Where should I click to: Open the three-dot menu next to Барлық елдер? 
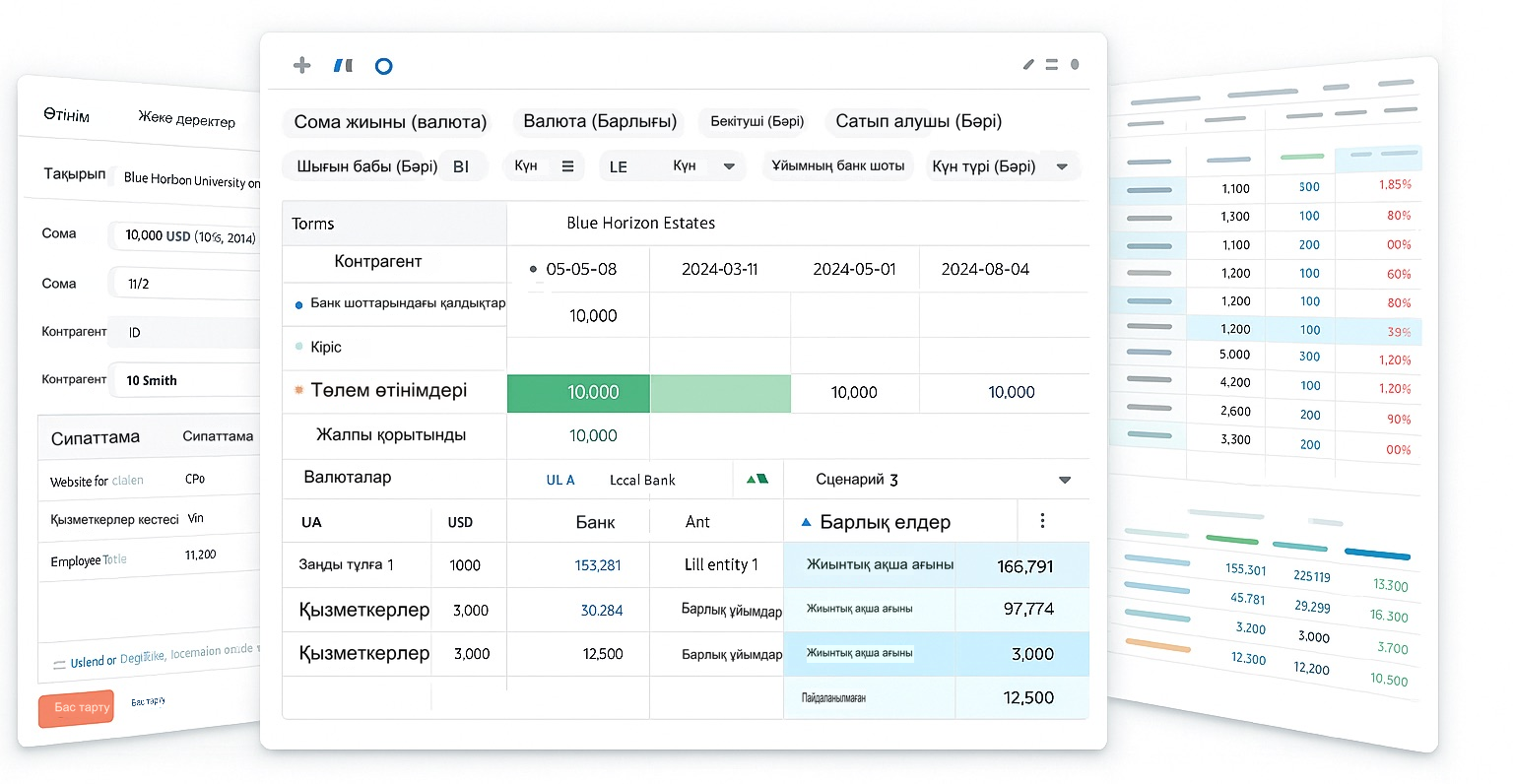click(1042, 521)
